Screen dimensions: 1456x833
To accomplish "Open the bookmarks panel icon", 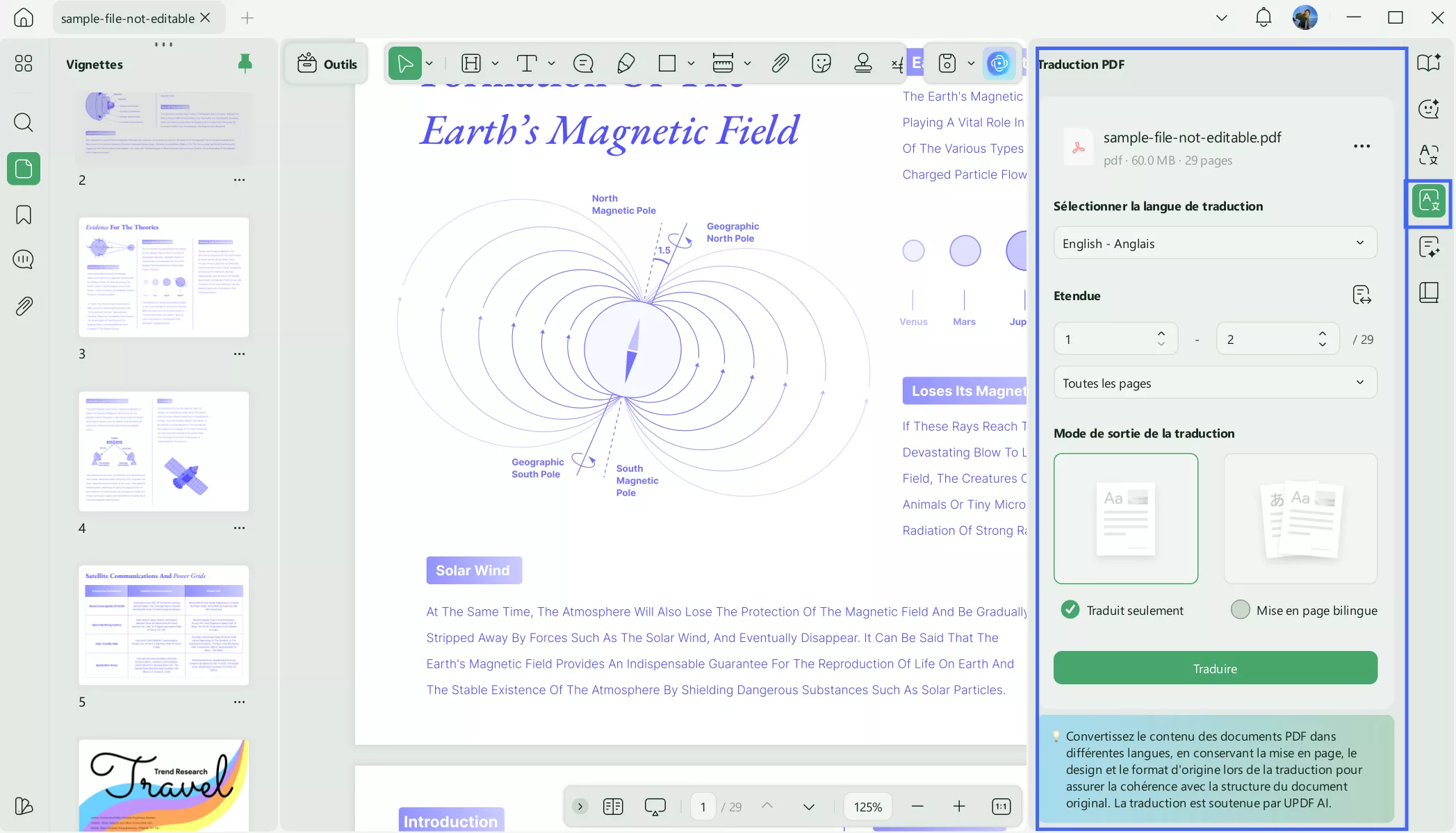I will point(24,215).
